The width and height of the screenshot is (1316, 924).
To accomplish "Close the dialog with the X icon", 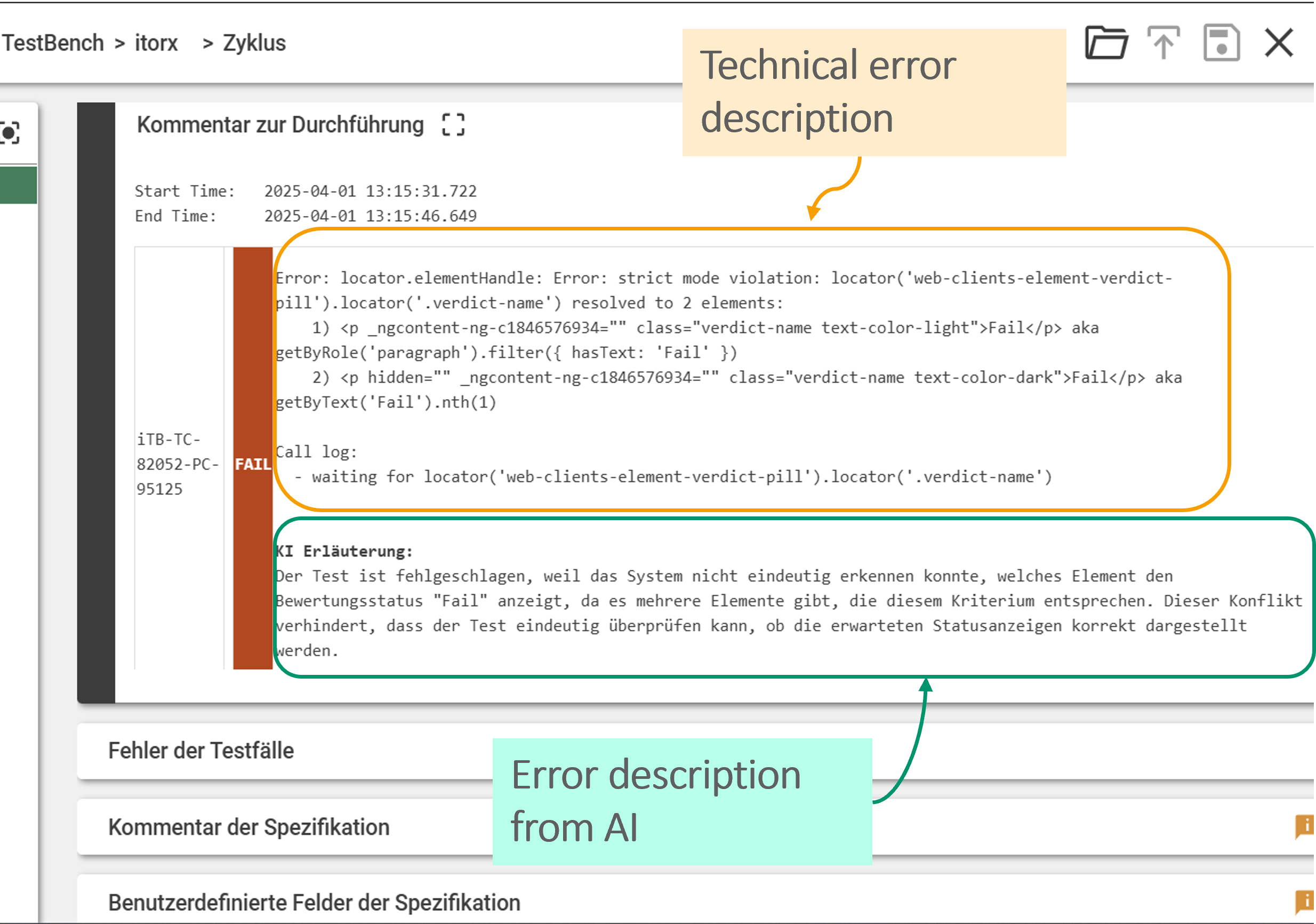I will [1279, 43].
